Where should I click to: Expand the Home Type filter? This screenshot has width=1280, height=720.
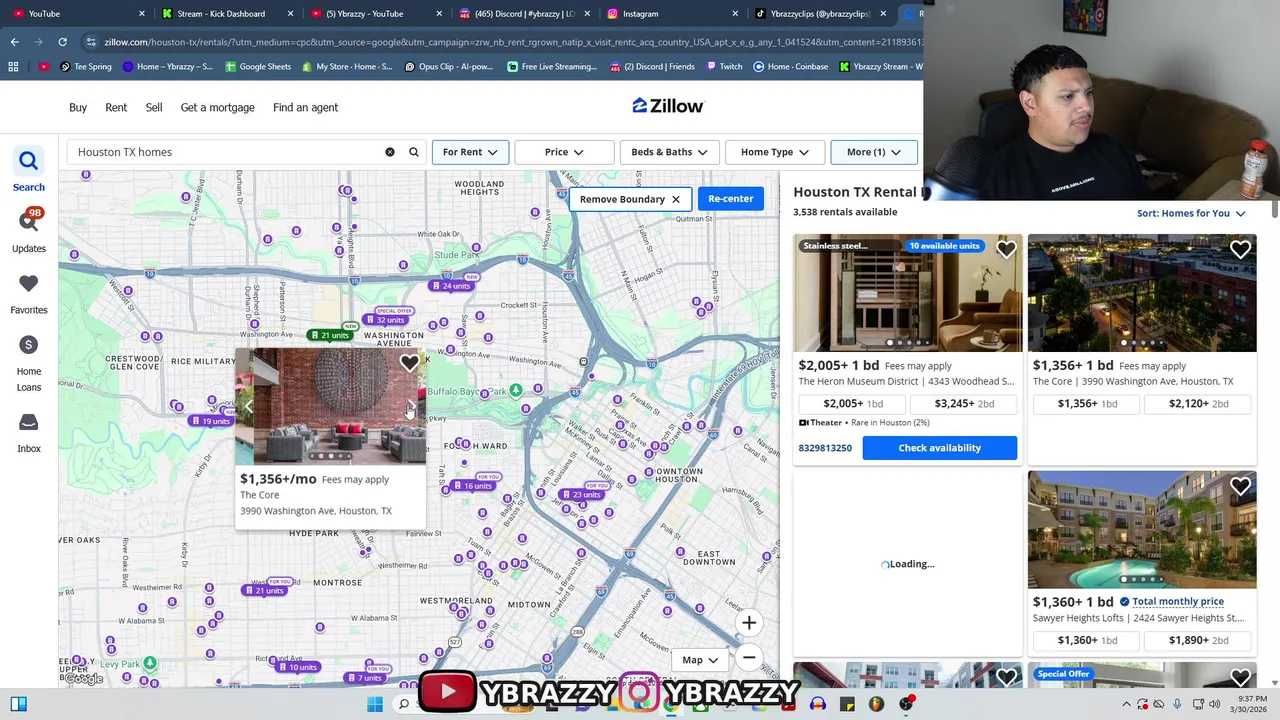[775, 152]
